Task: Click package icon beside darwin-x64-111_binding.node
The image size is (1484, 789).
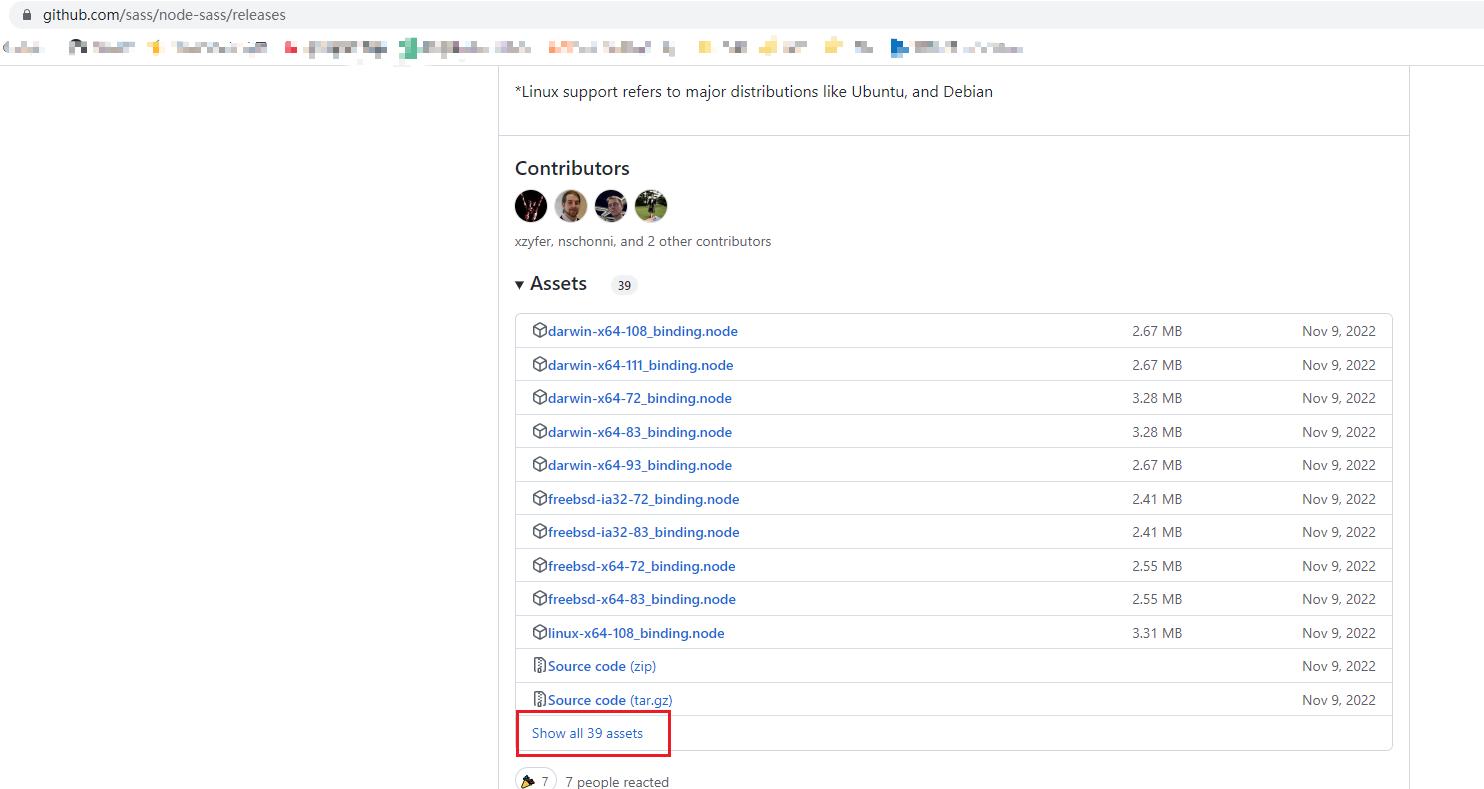Action: coord(540,365)
